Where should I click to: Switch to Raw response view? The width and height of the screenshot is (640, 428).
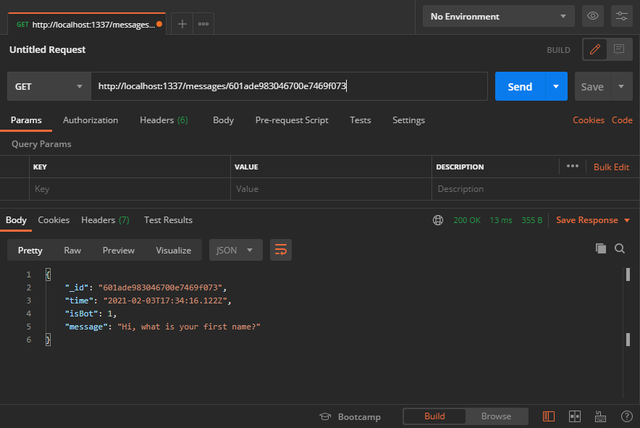[x=72, y=250]
